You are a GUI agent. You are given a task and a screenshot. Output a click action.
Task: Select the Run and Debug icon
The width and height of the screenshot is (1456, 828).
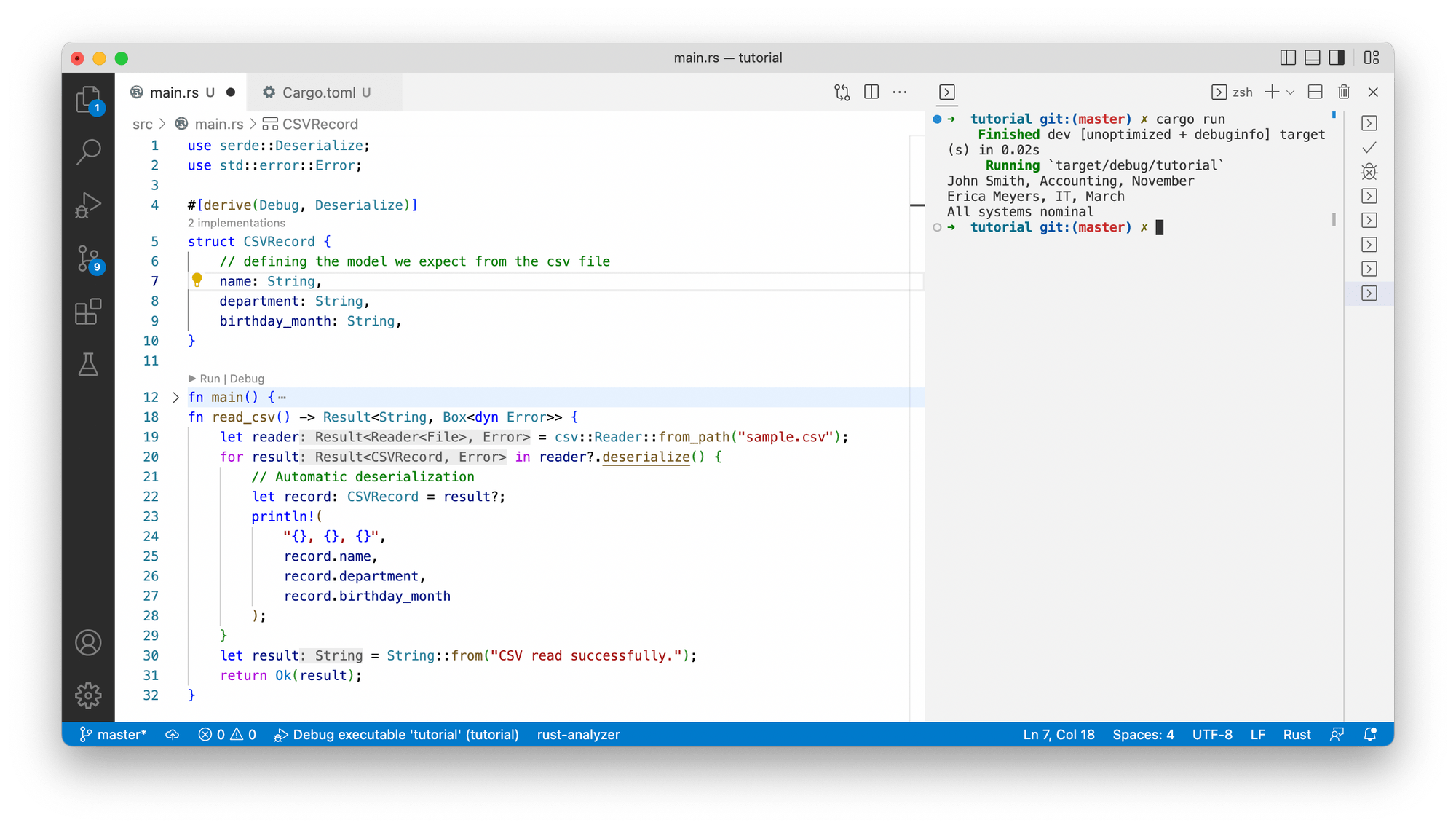88,205
